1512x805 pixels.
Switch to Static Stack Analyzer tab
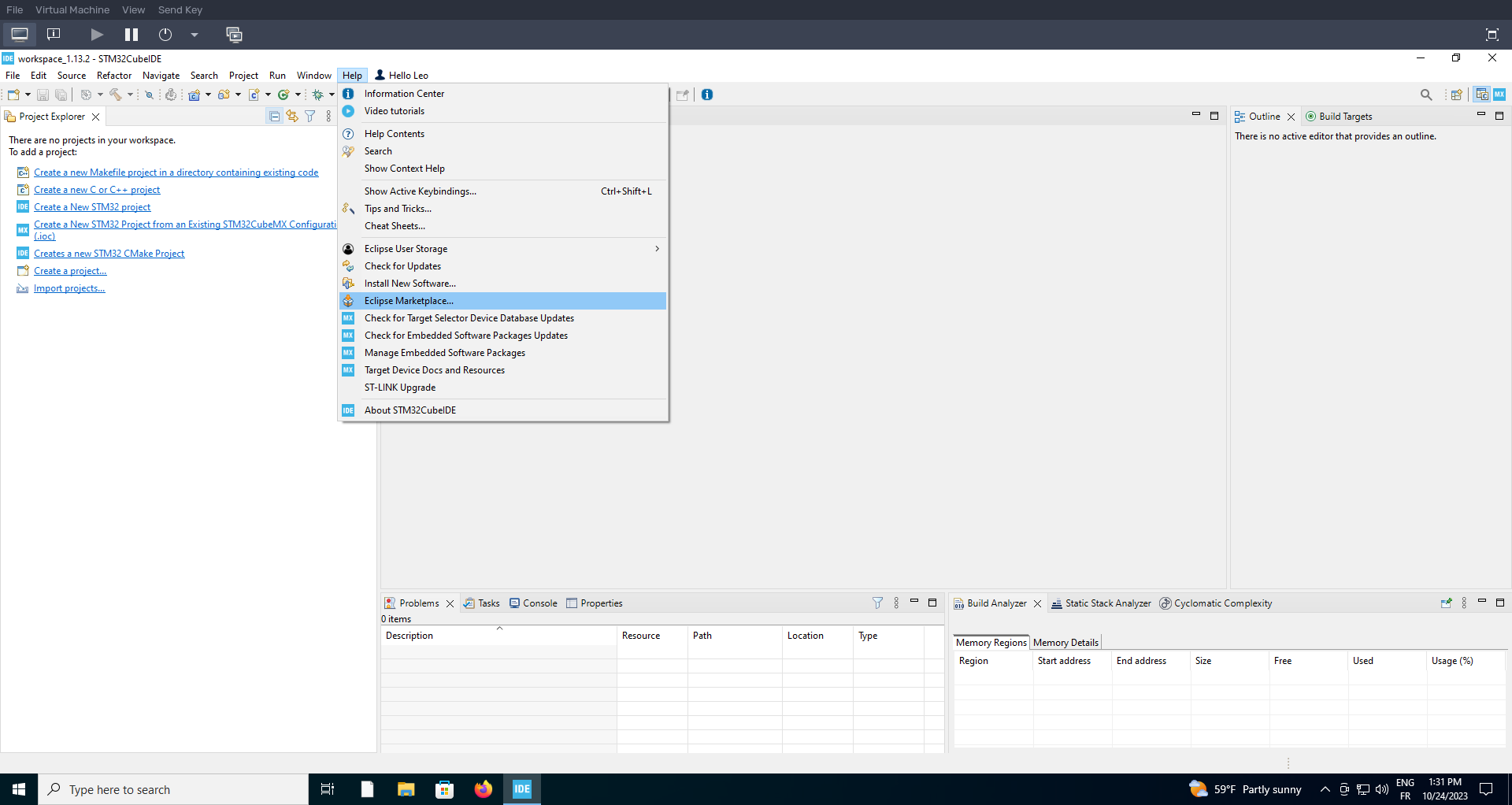click(1101, 603)
